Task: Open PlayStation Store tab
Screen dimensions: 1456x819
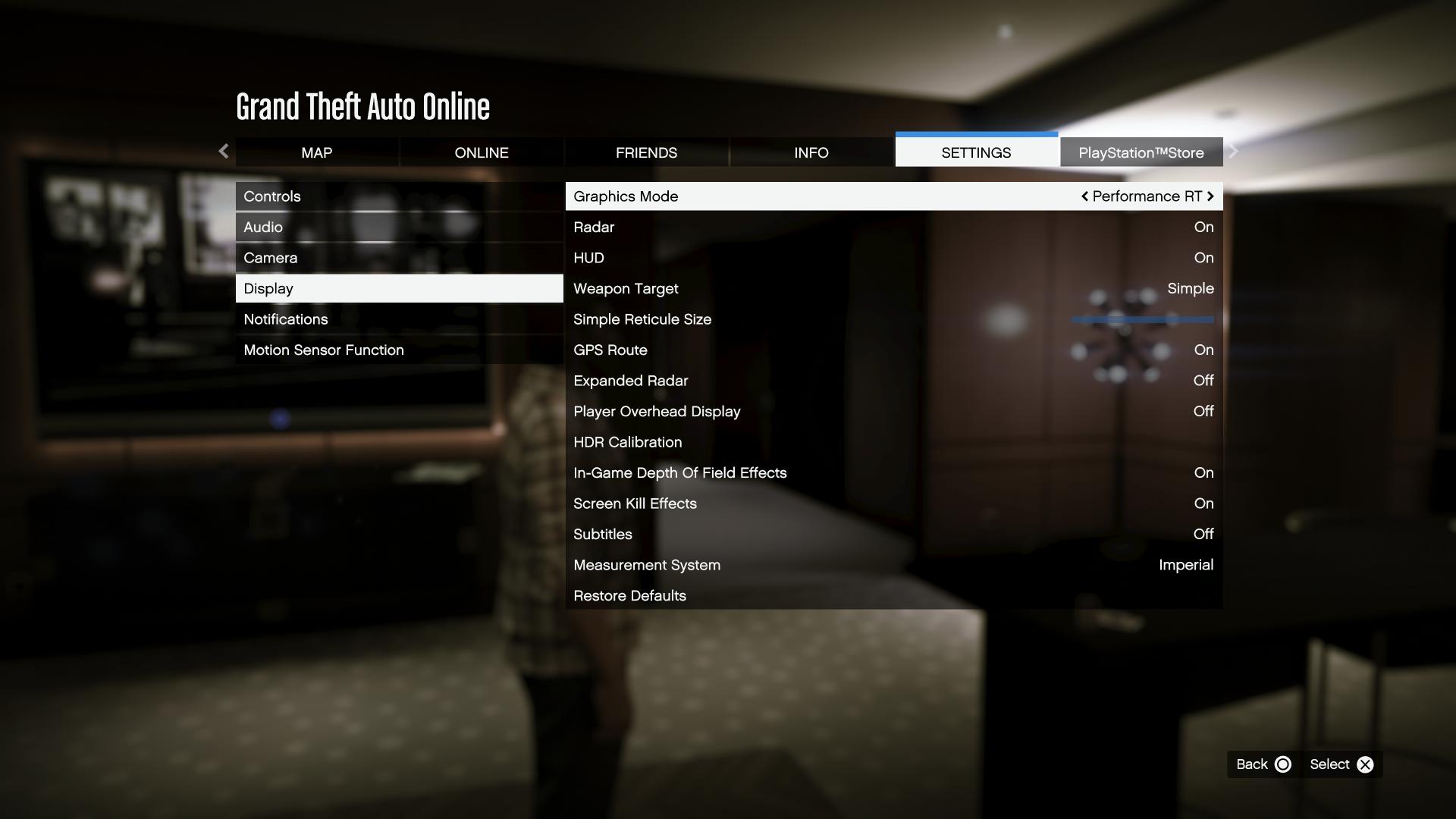Action: (x=1141, y=152)
